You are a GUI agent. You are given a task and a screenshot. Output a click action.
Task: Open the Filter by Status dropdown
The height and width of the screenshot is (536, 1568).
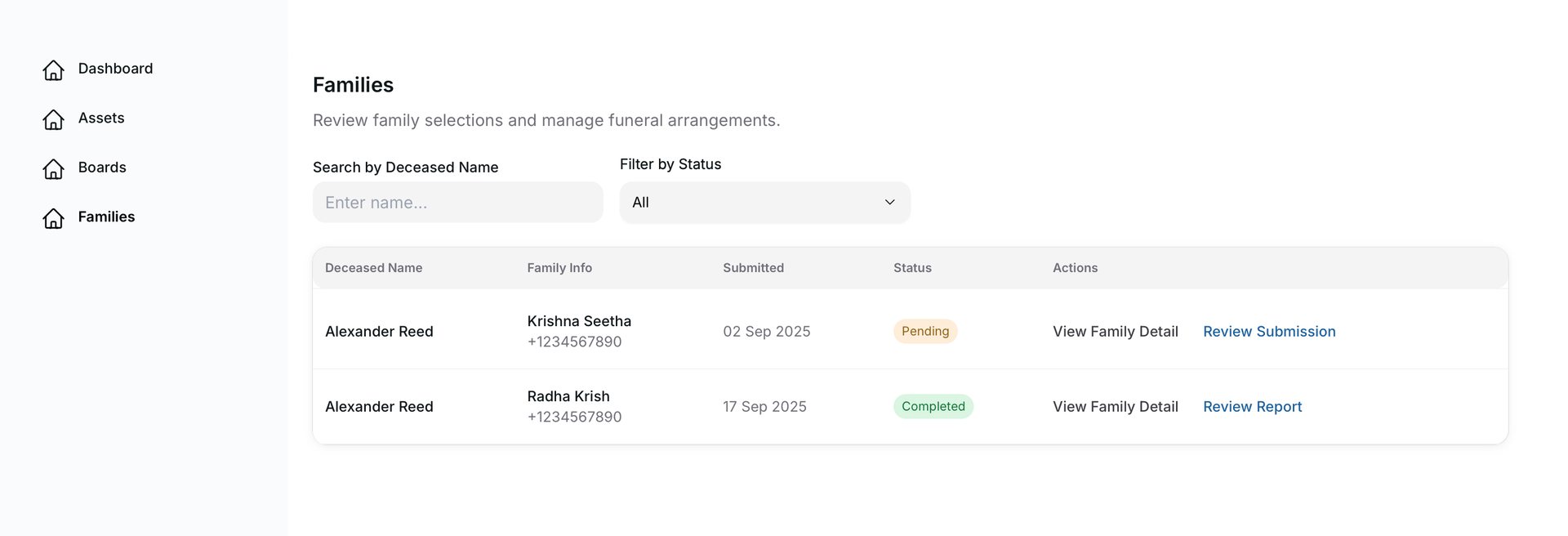(764, 203)
